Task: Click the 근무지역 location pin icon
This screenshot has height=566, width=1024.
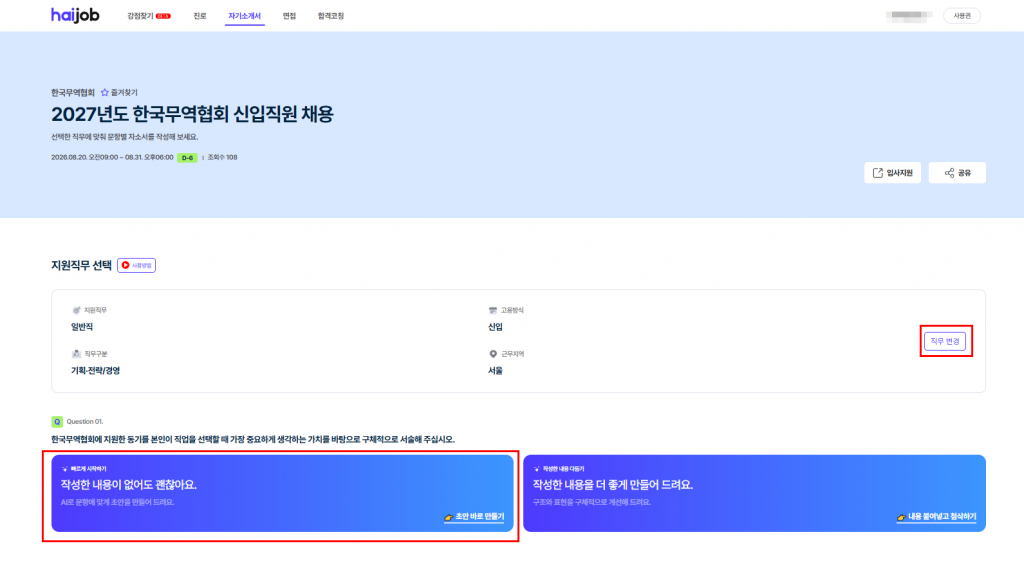Action: [493, 354]
